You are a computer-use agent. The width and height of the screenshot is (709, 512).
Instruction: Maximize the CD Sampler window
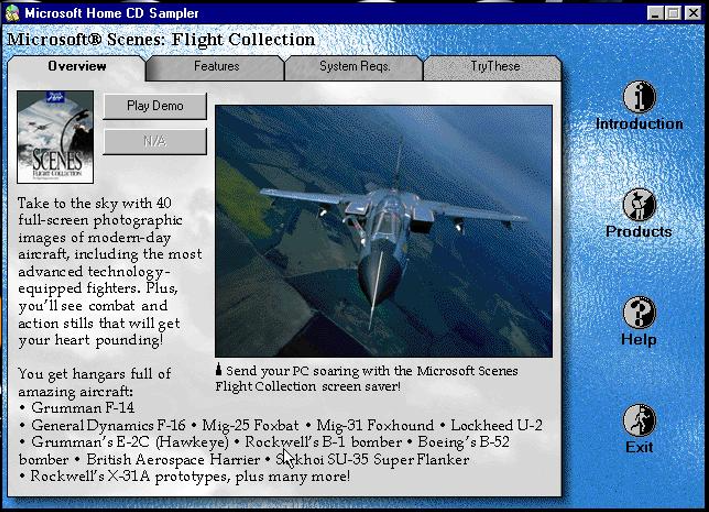(x=673, y=13)
